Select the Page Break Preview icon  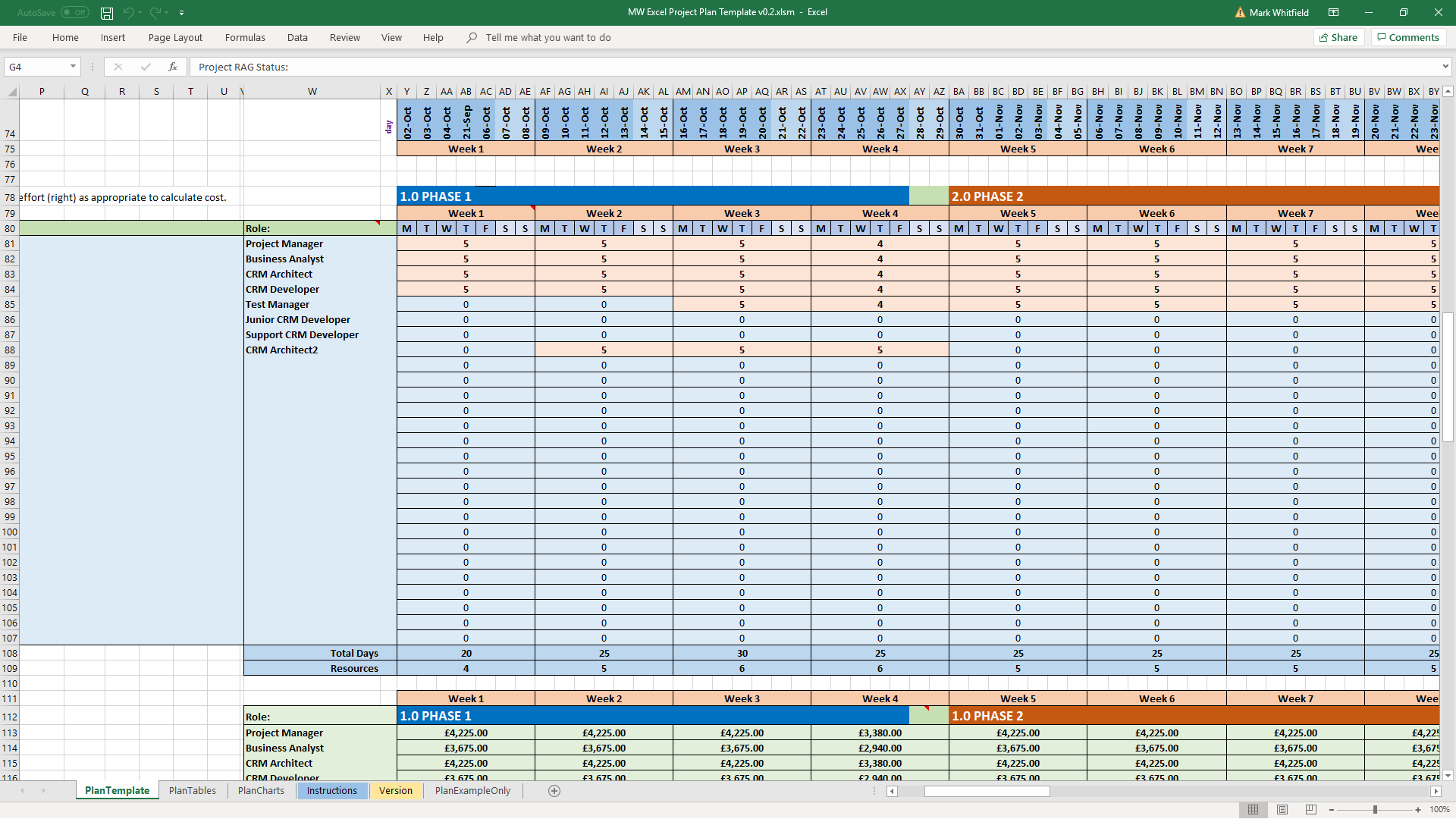click(1311, 810)
